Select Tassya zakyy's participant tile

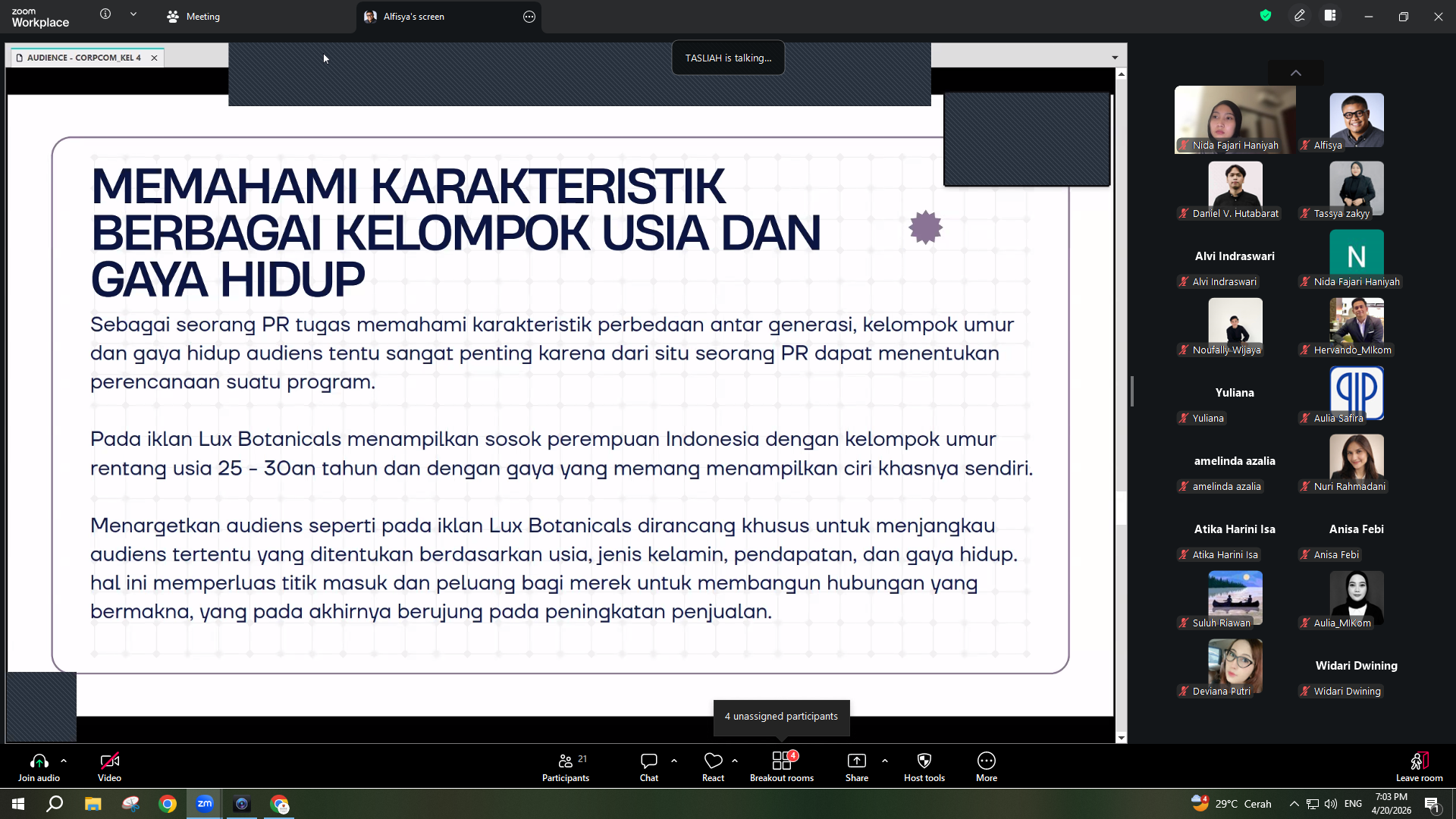[x=1357, y=188]
